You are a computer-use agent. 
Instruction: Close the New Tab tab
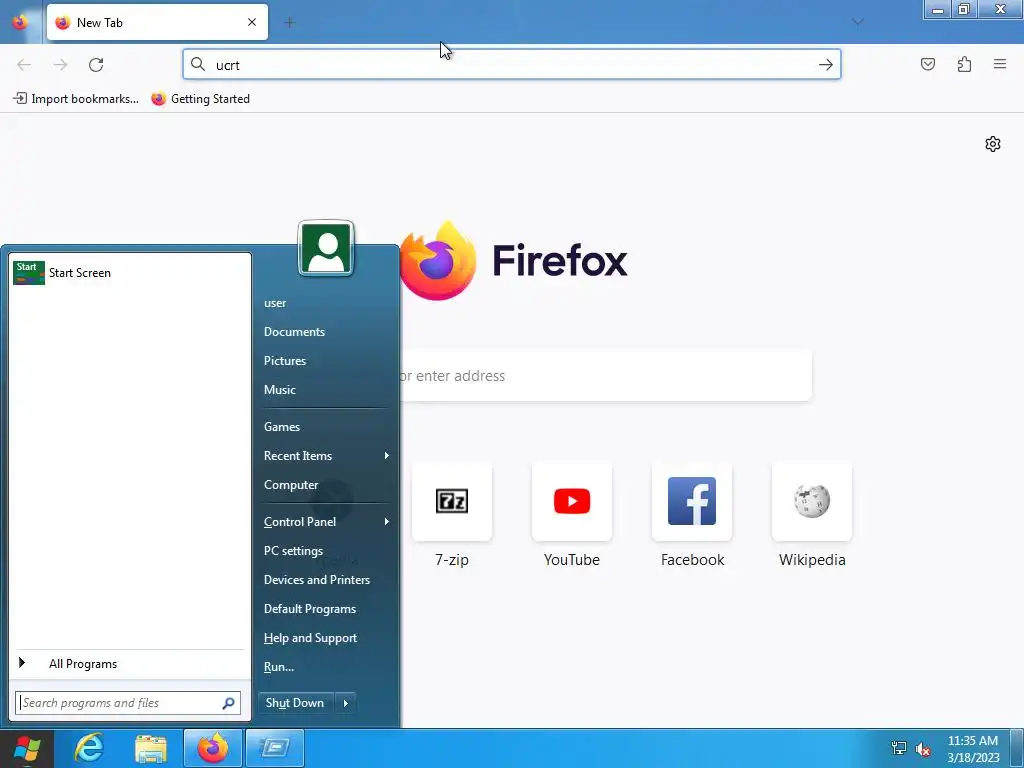click(x=252, y=22)
